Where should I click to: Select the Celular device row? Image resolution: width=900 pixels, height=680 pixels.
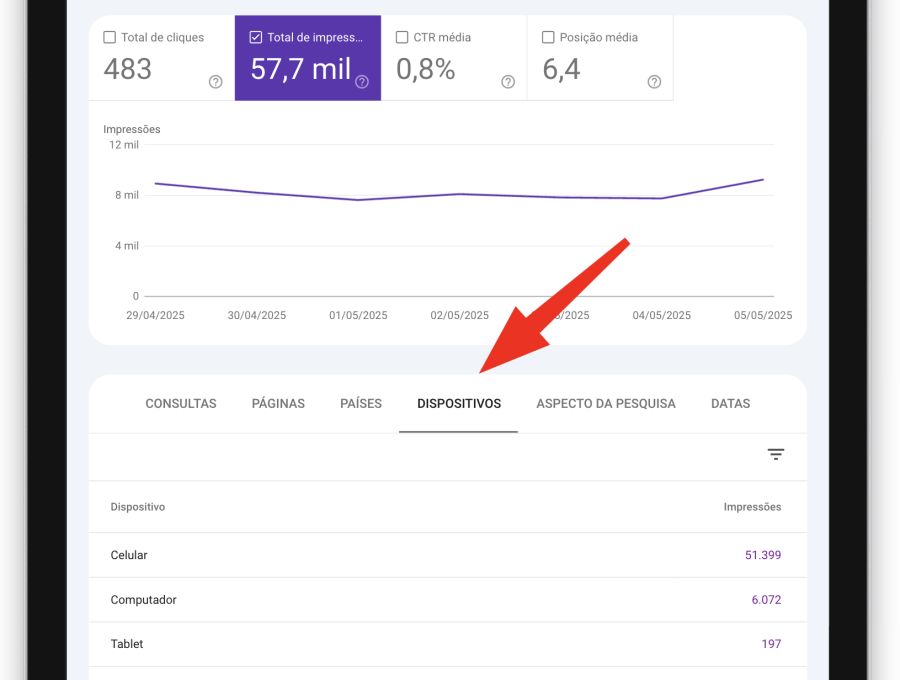[448, 555]
